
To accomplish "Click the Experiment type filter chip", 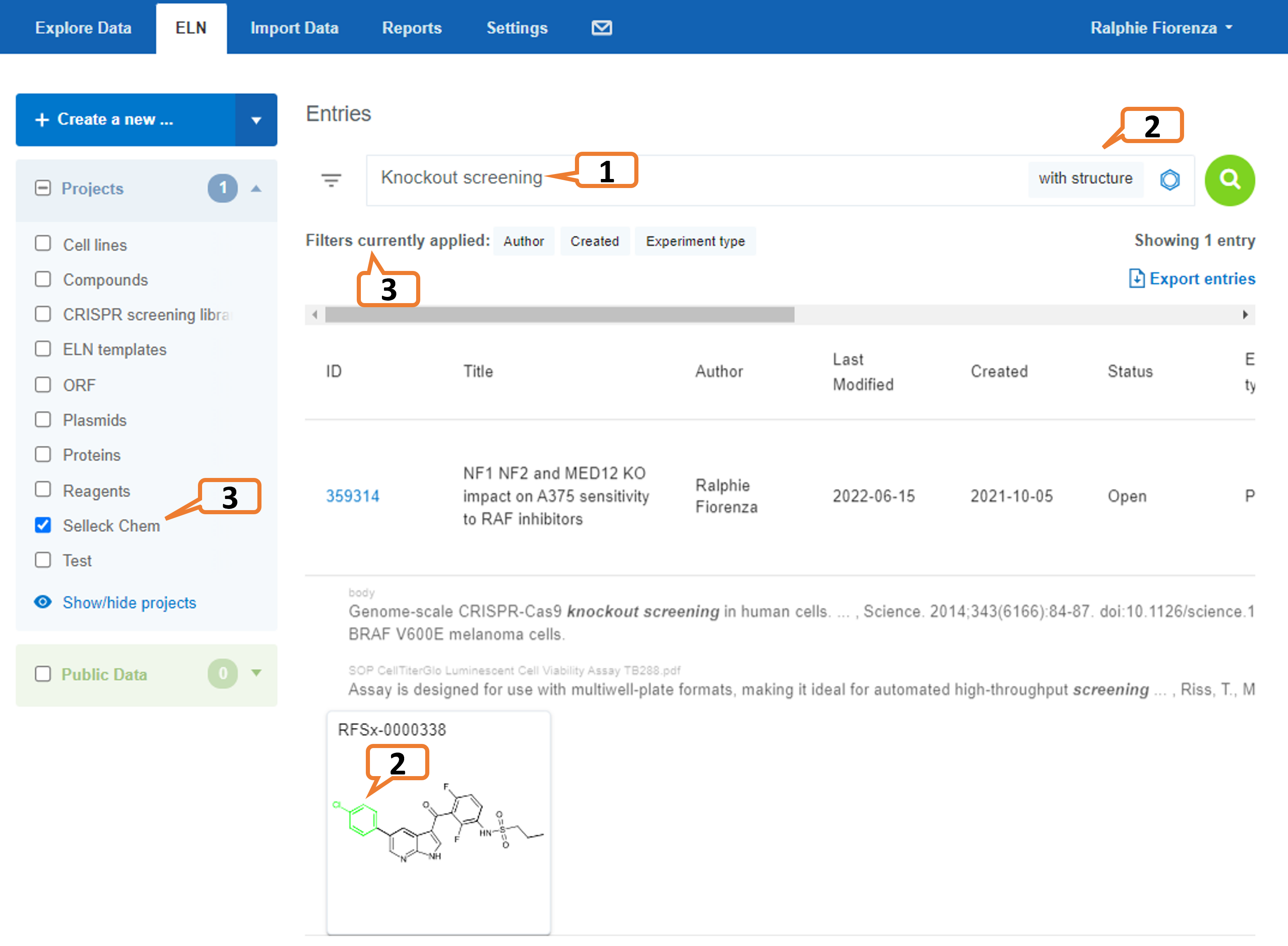I will tap(695, 241).
